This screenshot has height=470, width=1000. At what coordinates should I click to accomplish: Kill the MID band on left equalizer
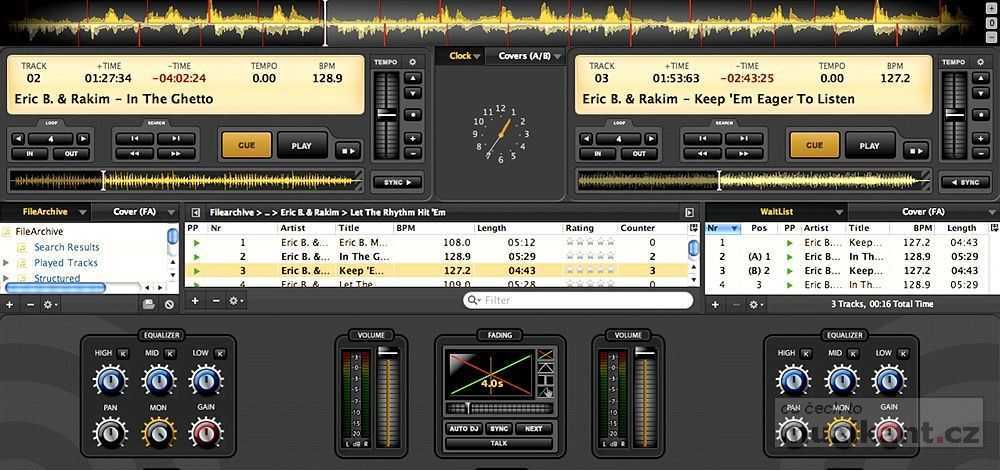pos(170,353)
